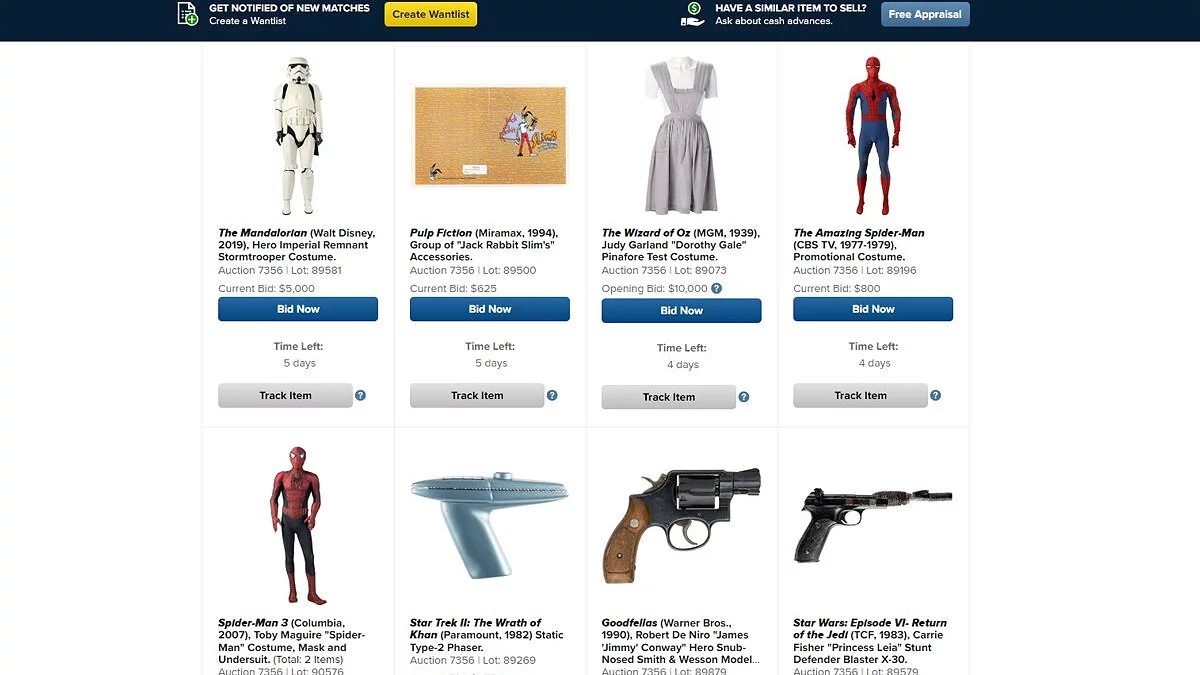Click the wantlist document icon in top banner
This screenshot has height=675, width=1200.
point(187,14)
